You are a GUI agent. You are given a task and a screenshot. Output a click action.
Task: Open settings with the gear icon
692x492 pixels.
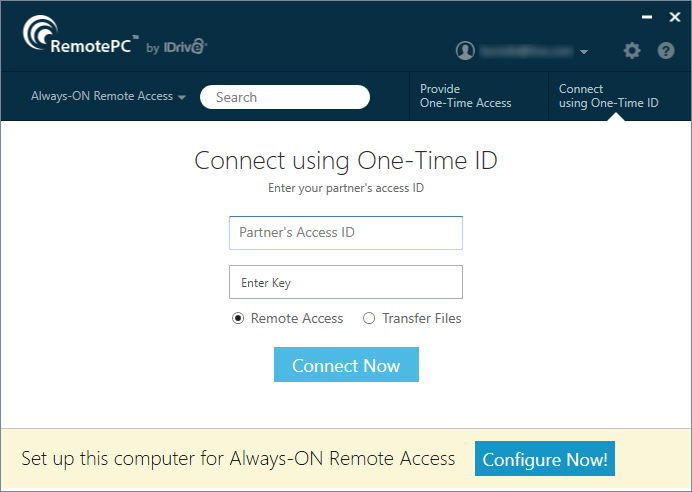pyautogui.click(x=632, y=50)
